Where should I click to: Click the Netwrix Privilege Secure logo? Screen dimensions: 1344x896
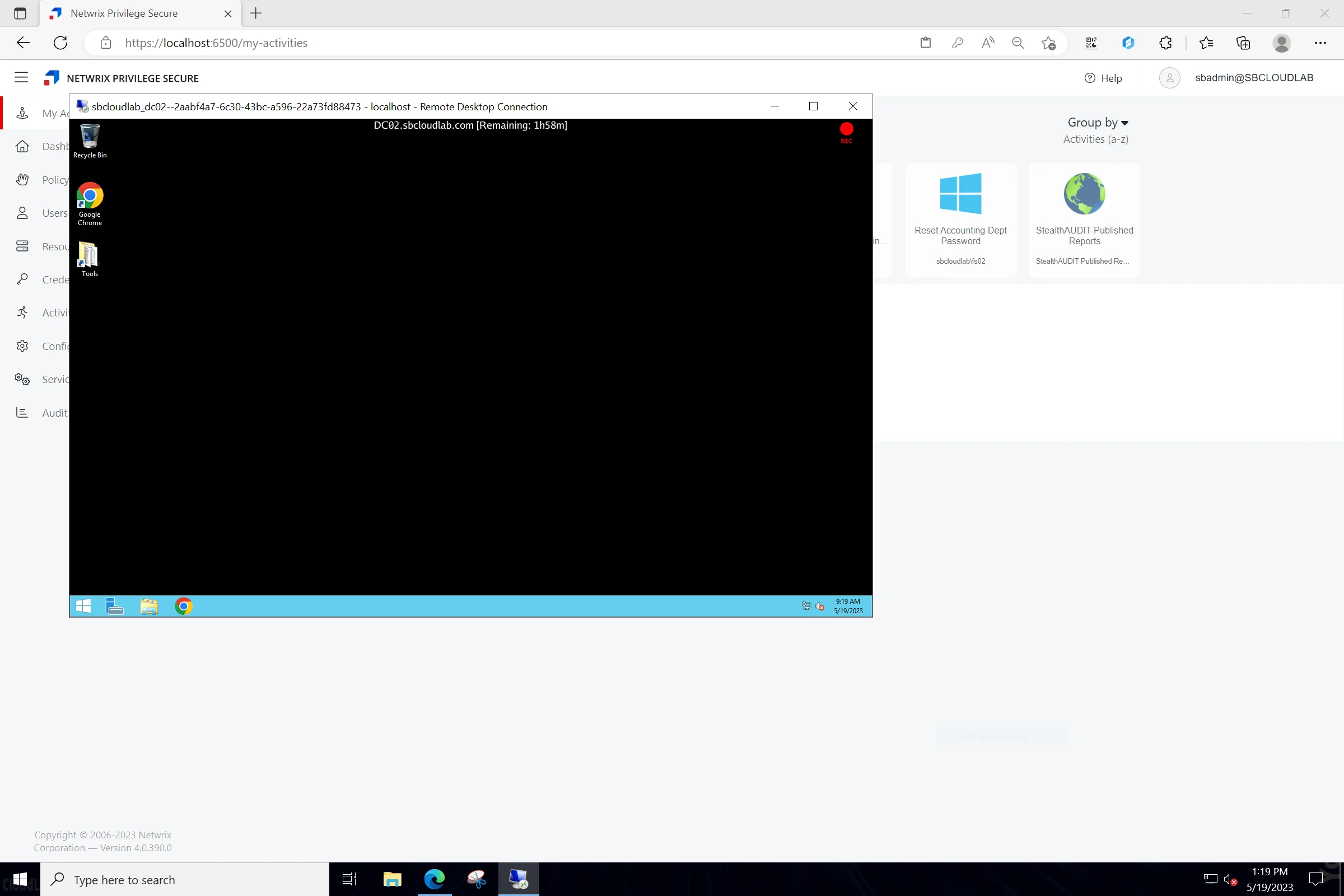52,78
